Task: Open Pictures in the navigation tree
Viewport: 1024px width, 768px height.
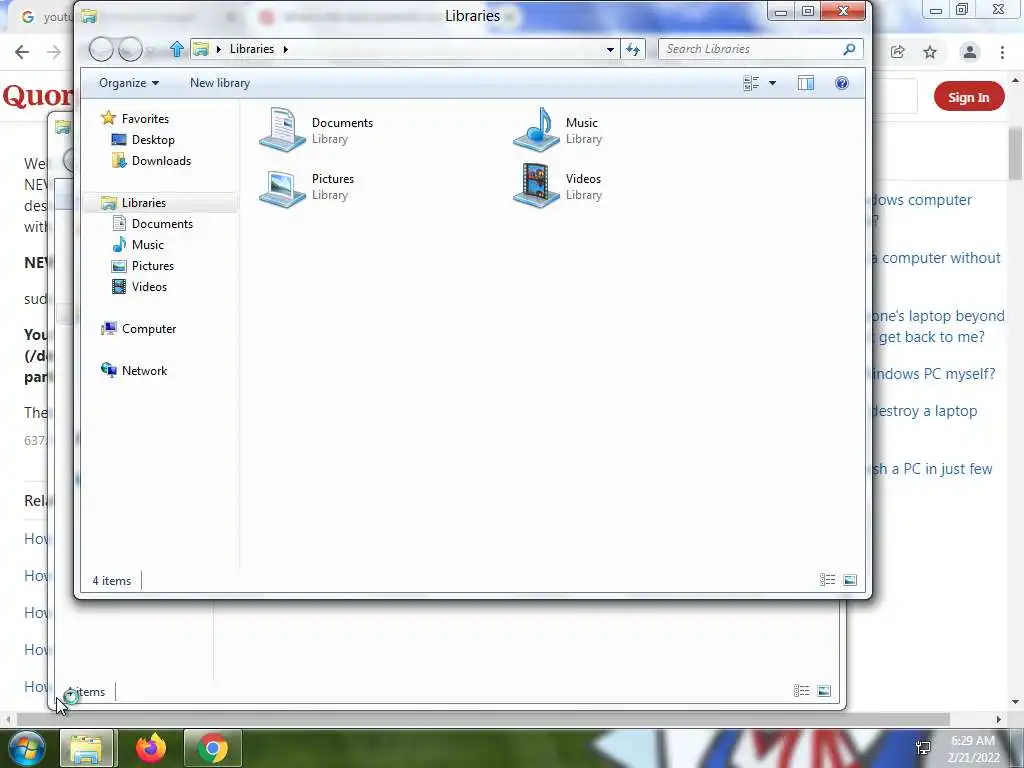Action: tap(153, 266)
